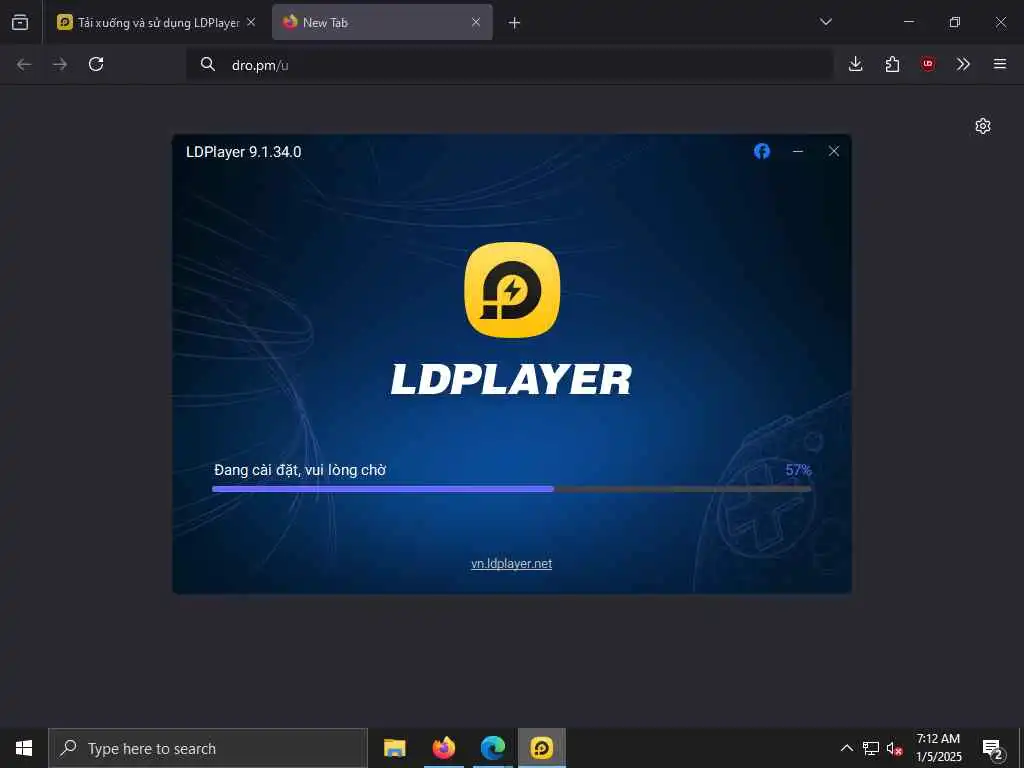Image resolution: width=1024 pixels, height=768 pixels.
Task: Open the Windows Start menu
Action: 24,748
